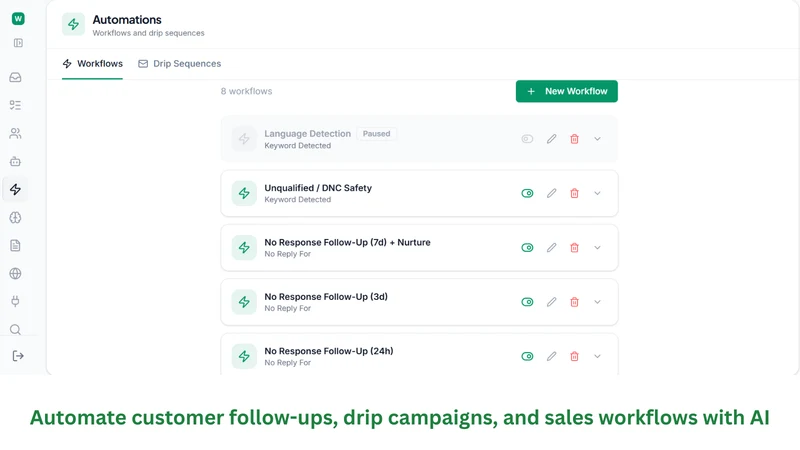Click the Automations header lightning icon

click(73, 24)
